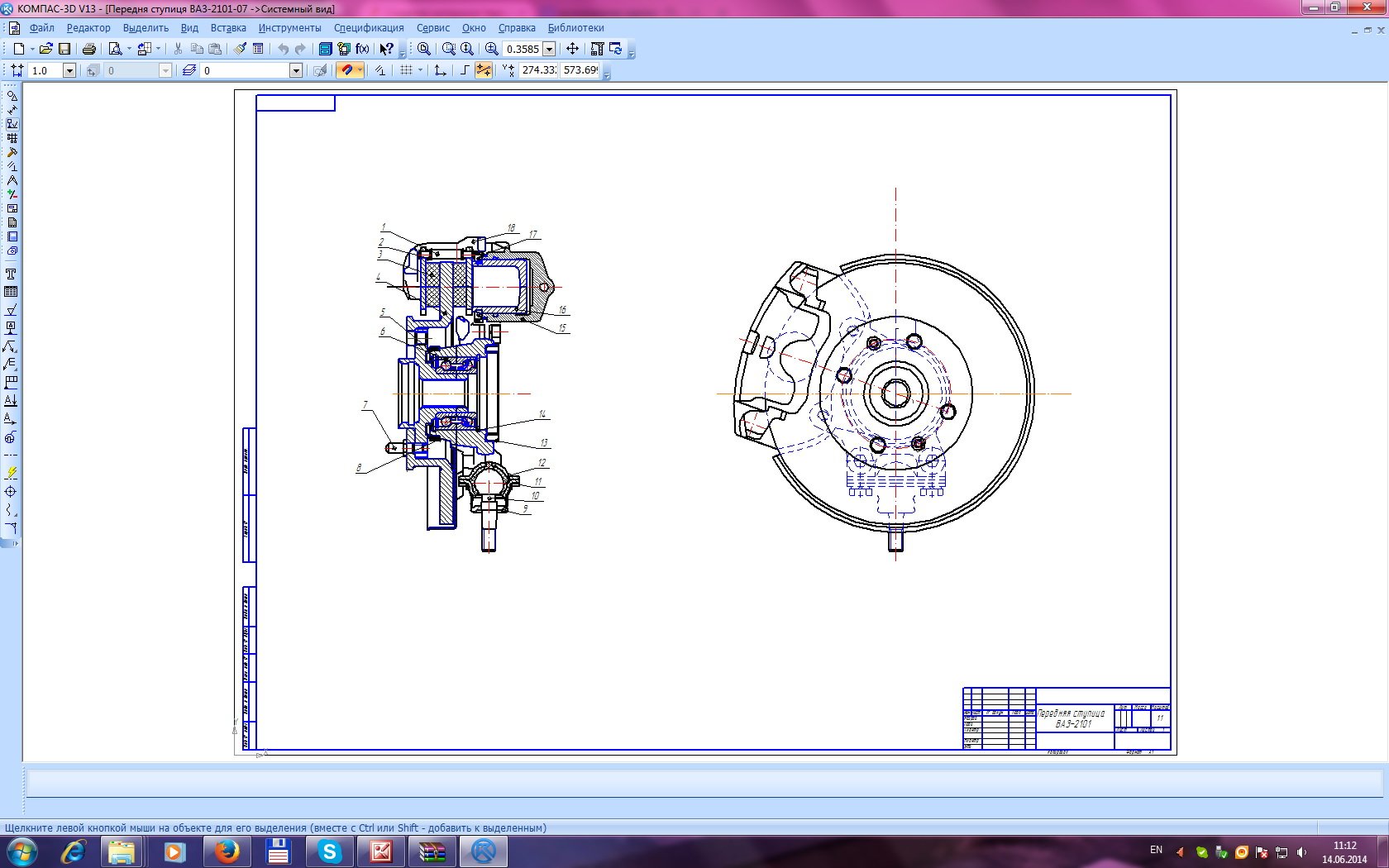
Task: Select the Table tool in left toolbar
Action: [11, 292]
